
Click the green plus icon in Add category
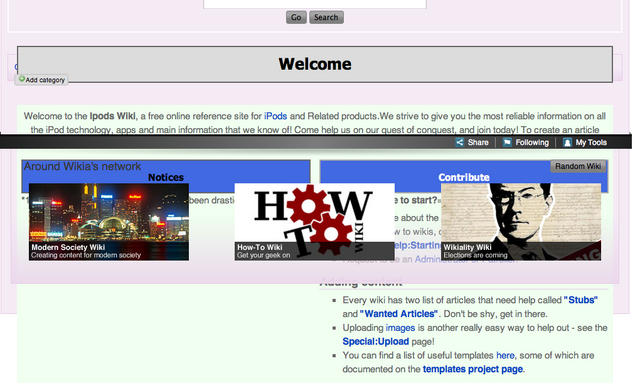[x=22, y=79]
